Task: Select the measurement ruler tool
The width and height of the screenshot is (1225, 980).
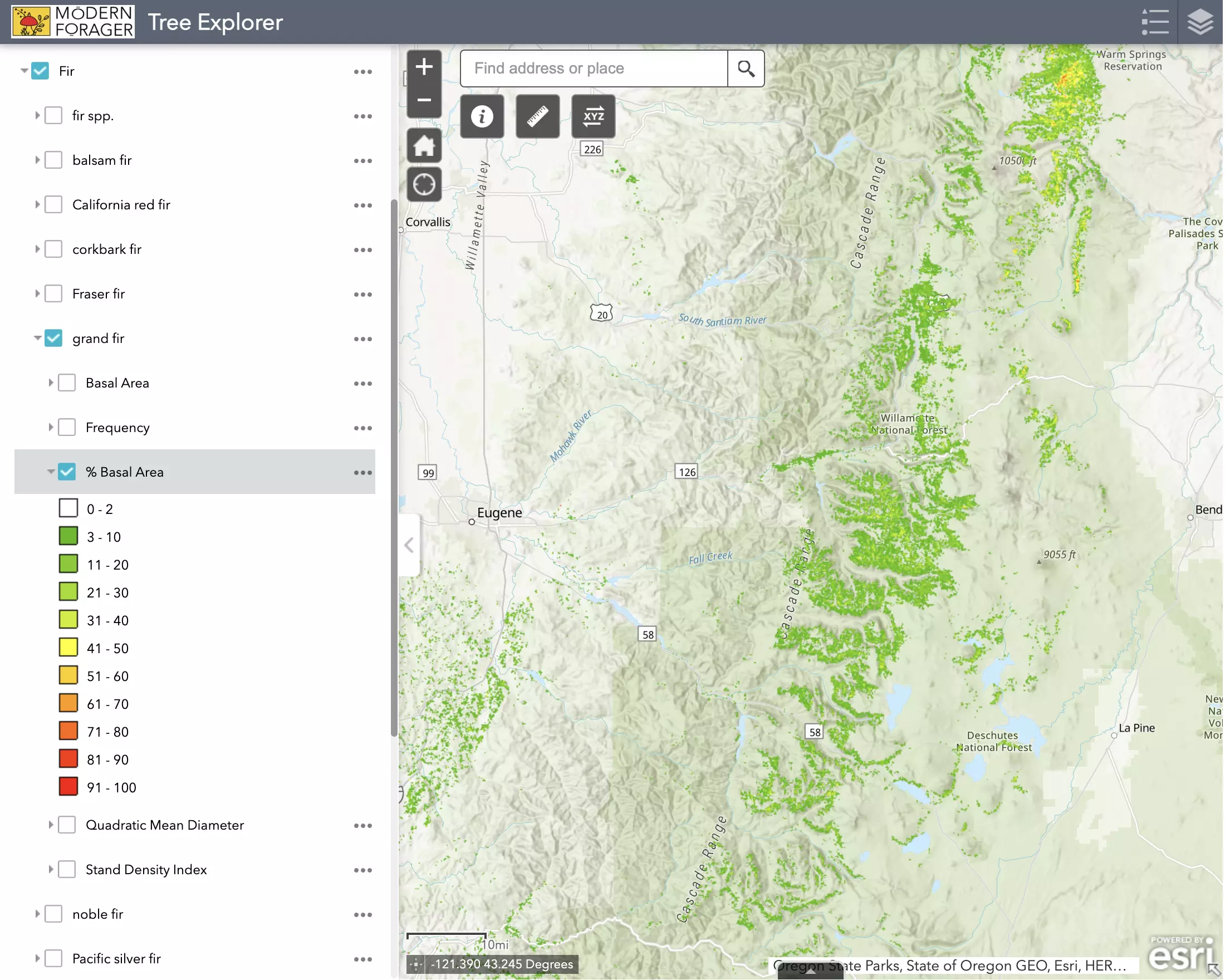Action: 537,116
